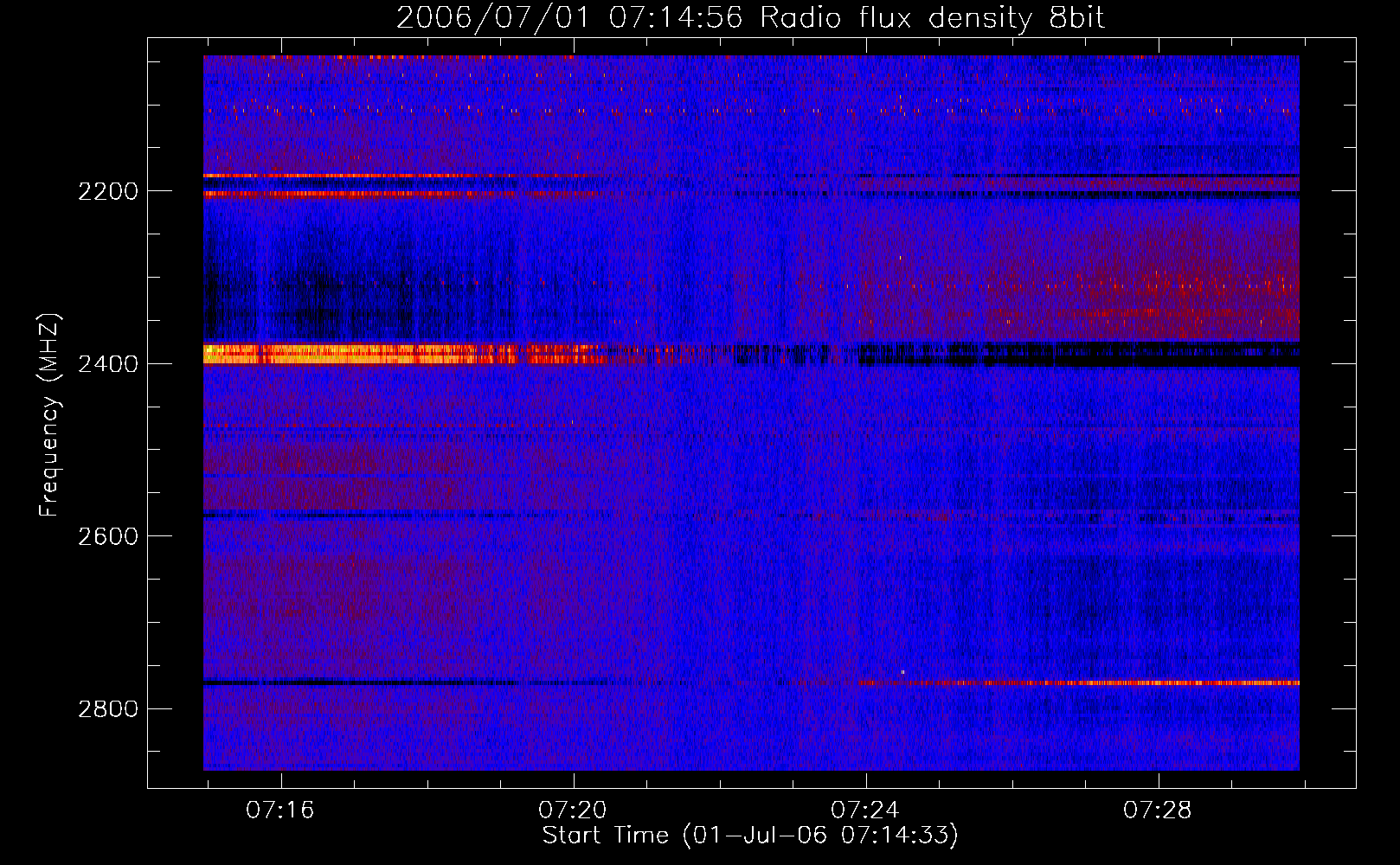Click the 07:28 time tick label
This screenshot has width=1400, height=865.
click(1158, 811)
